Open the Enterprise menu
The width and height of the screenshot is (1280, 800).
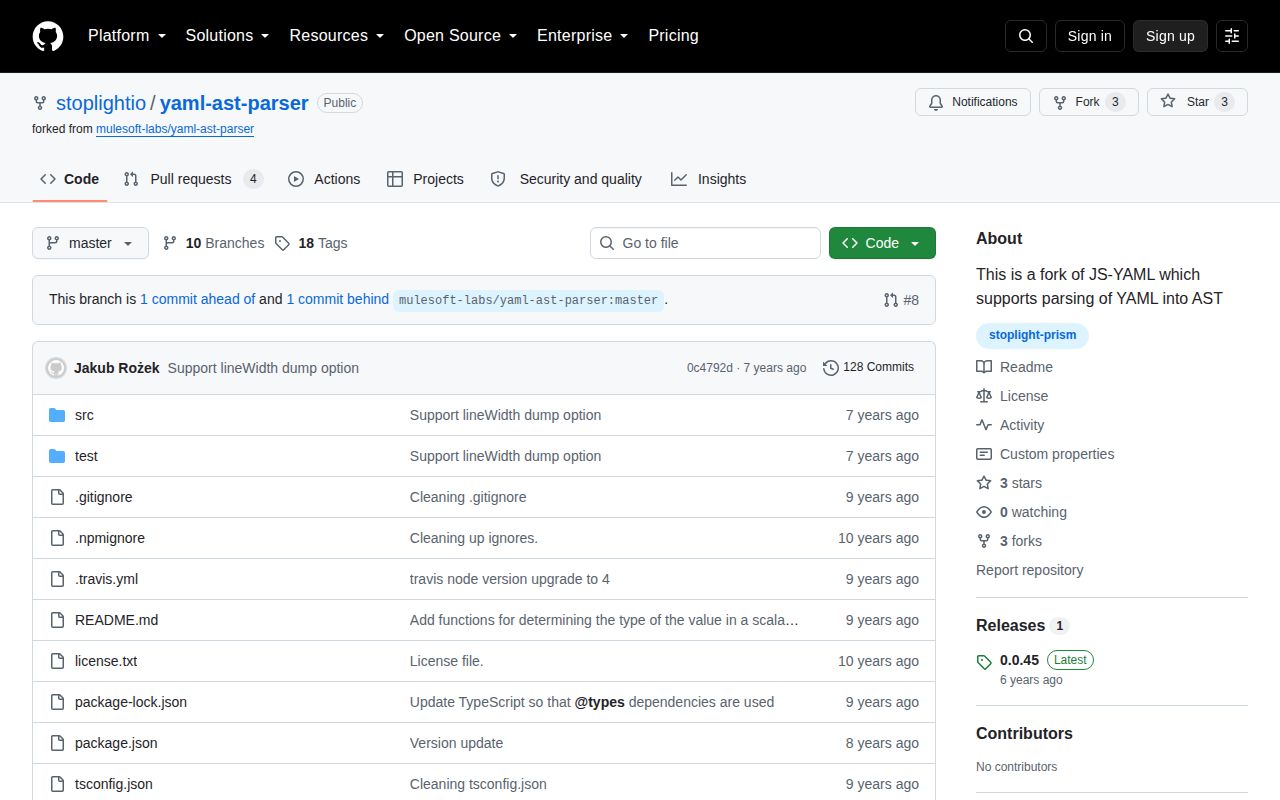click(x=582, y=36)
